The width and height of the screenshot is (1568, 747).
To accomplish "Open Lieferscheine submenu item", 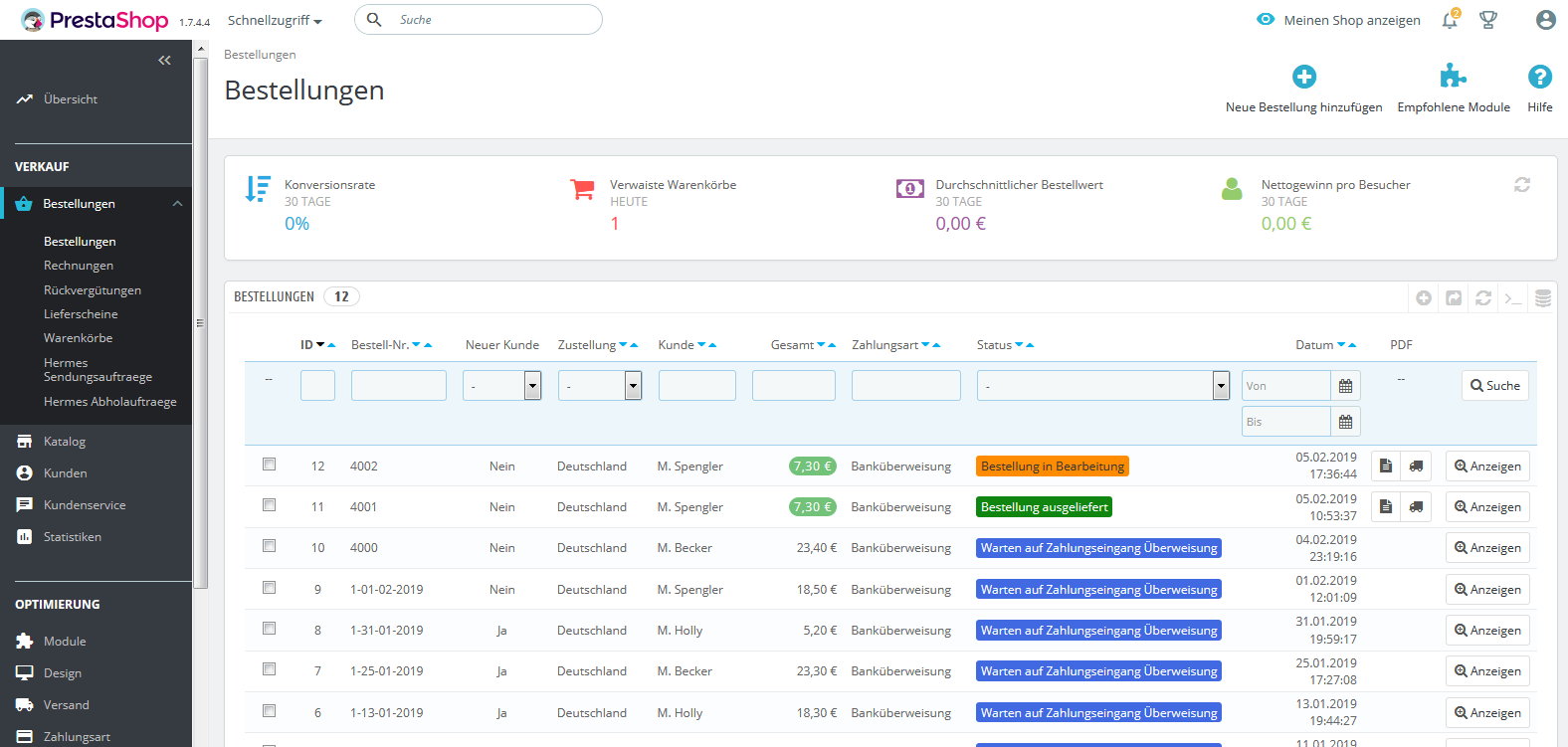I will tap(81, 314).
